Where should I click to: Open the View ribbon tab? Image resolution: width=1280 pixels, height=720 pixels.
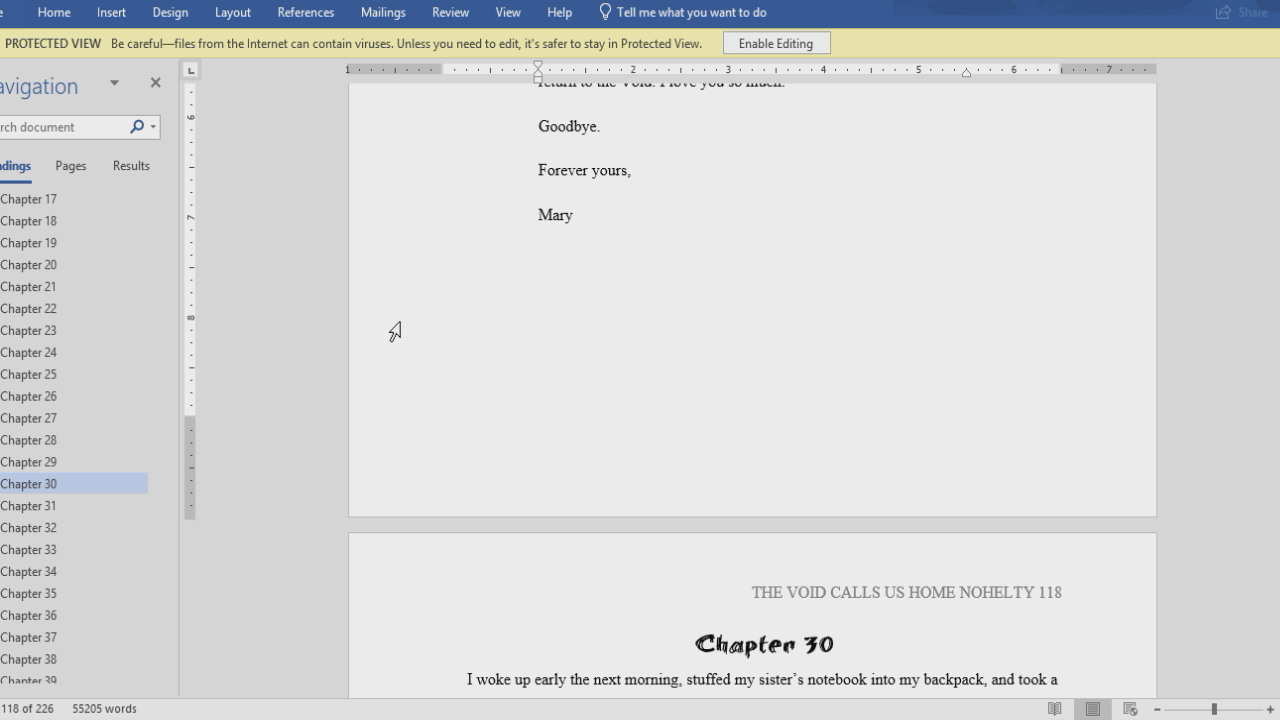pos(508,12)
